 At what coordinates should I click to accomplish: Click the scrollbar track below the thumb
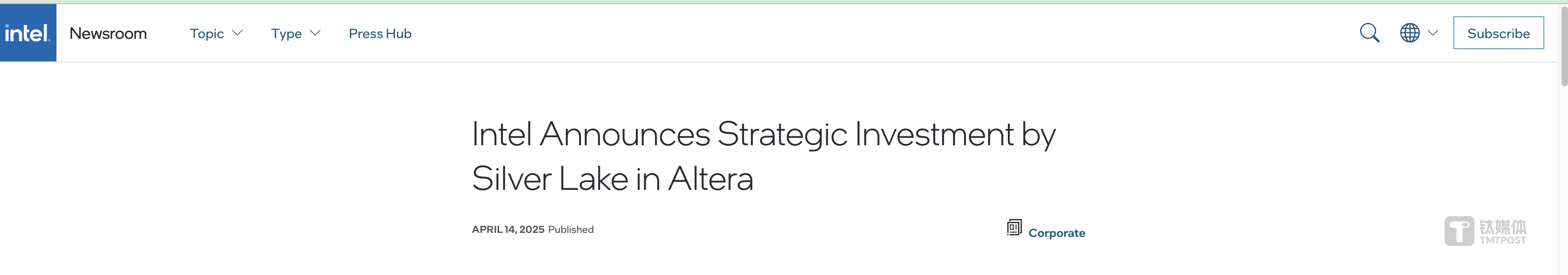(1563, 183)
